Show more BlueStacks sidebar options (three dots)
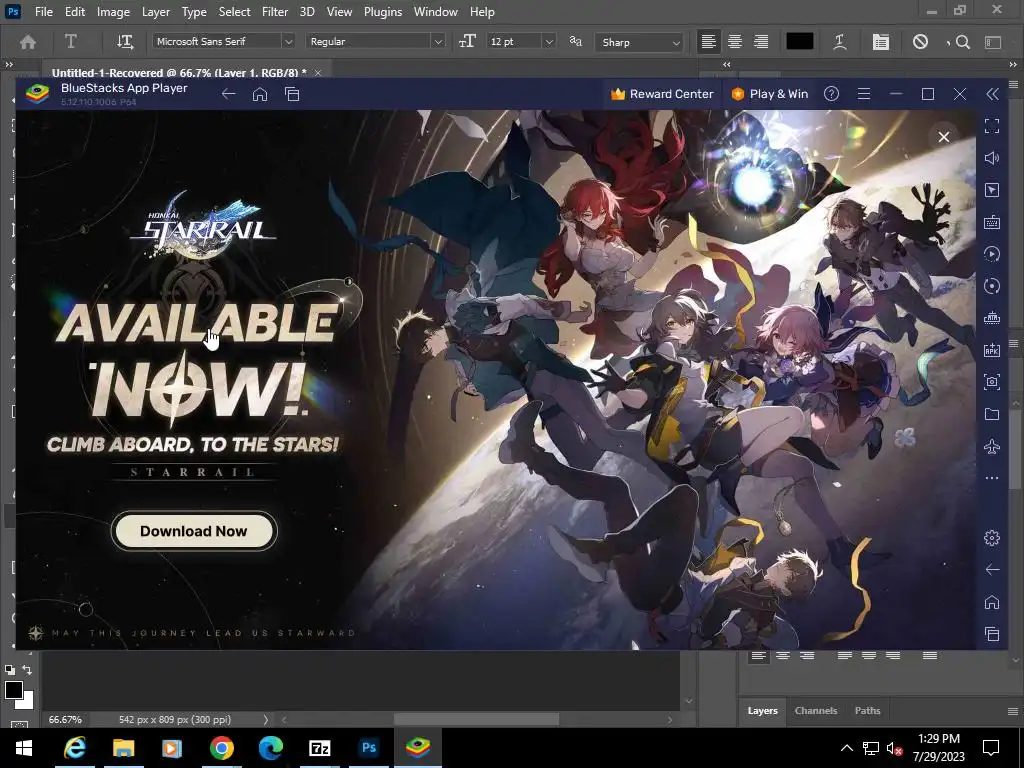 [x=992, y=478]
